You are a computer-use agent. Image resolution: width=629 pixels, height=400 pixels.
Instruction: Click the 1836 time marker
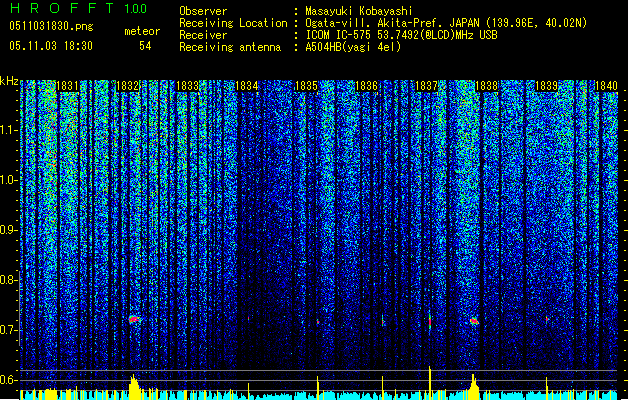366,86
